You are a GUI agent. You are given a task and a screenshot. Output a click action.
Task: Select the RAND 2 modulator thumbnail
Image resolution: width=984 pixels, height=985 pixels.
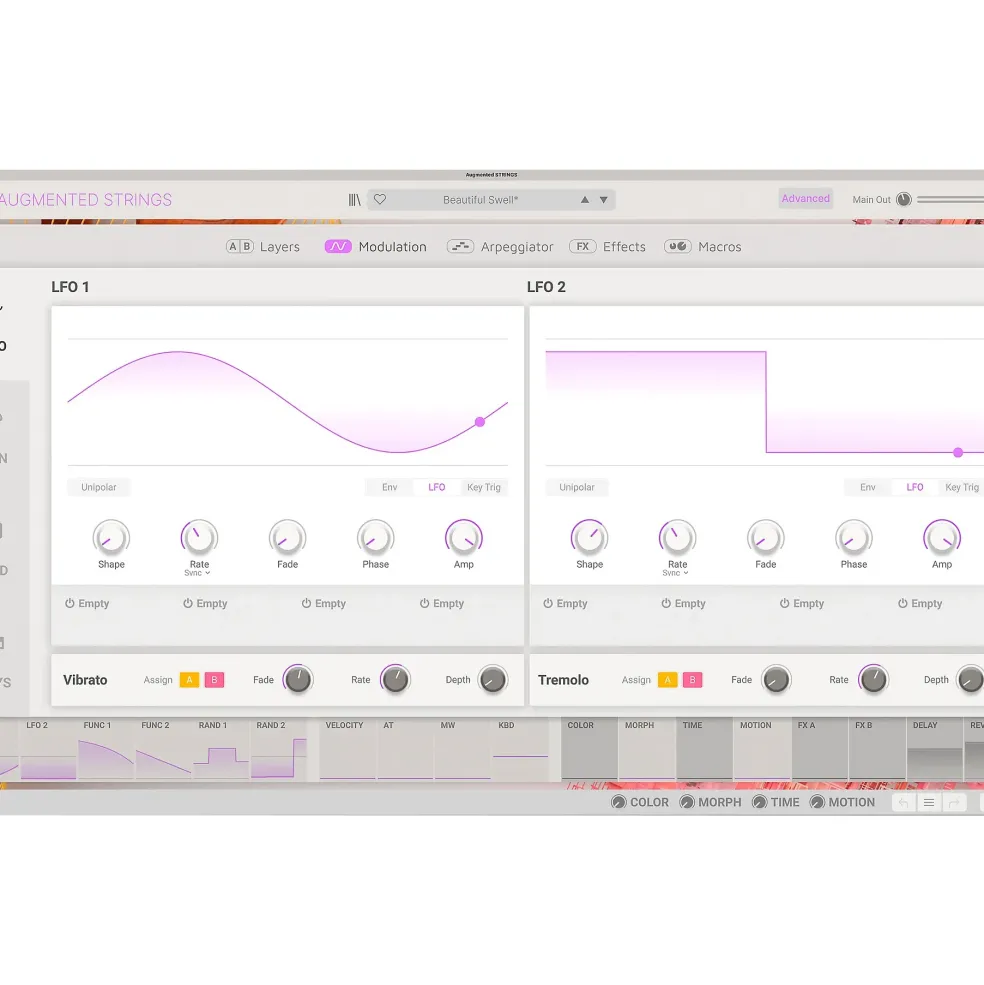coord(278,749)
